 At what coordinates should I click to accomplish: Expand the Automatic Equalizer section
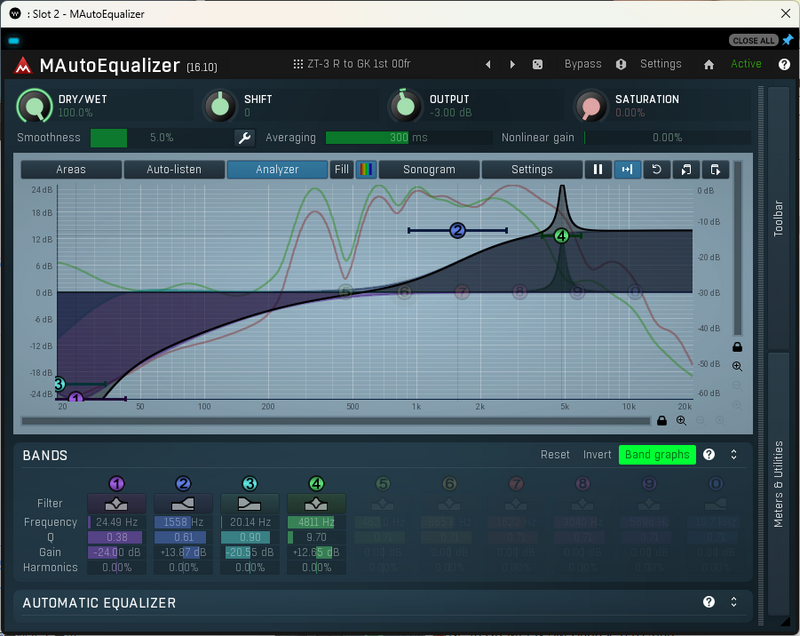[734, 602]
